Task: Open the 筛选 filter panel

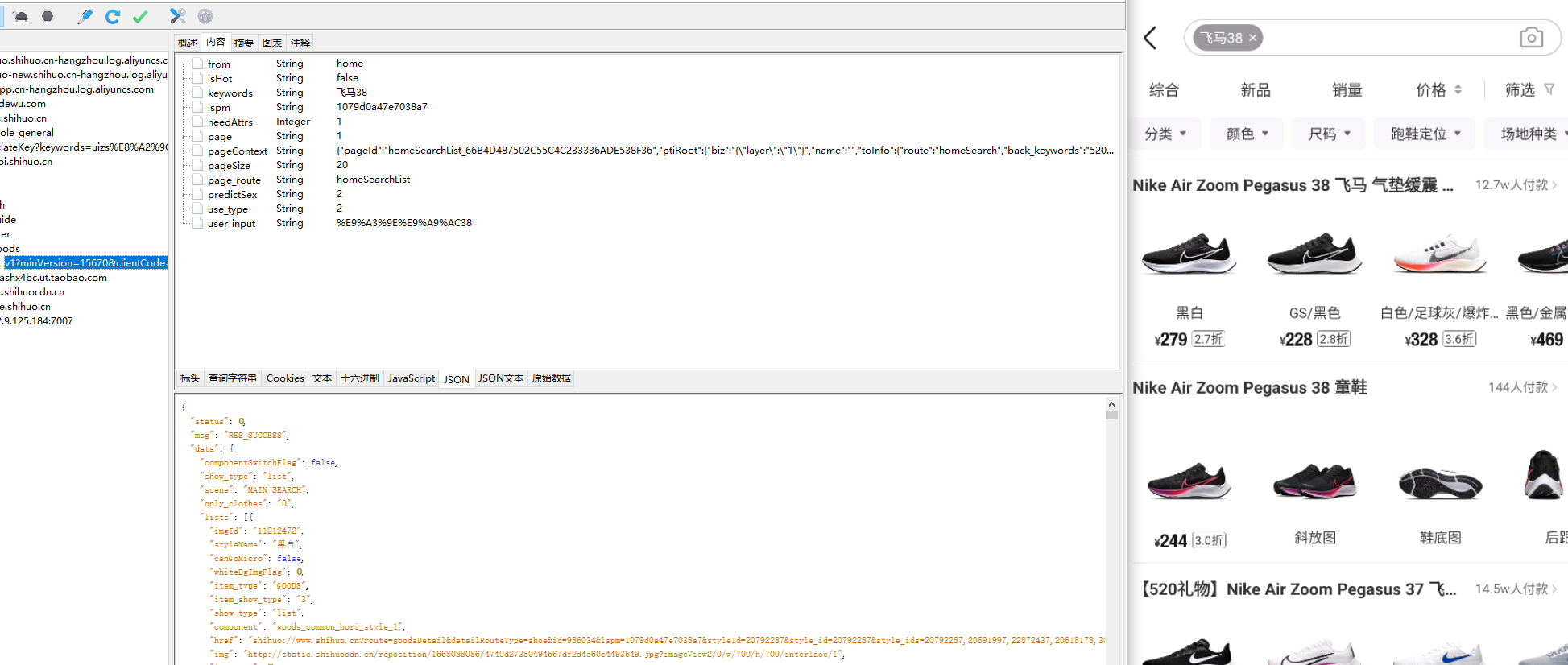Action: [1520, 89]
